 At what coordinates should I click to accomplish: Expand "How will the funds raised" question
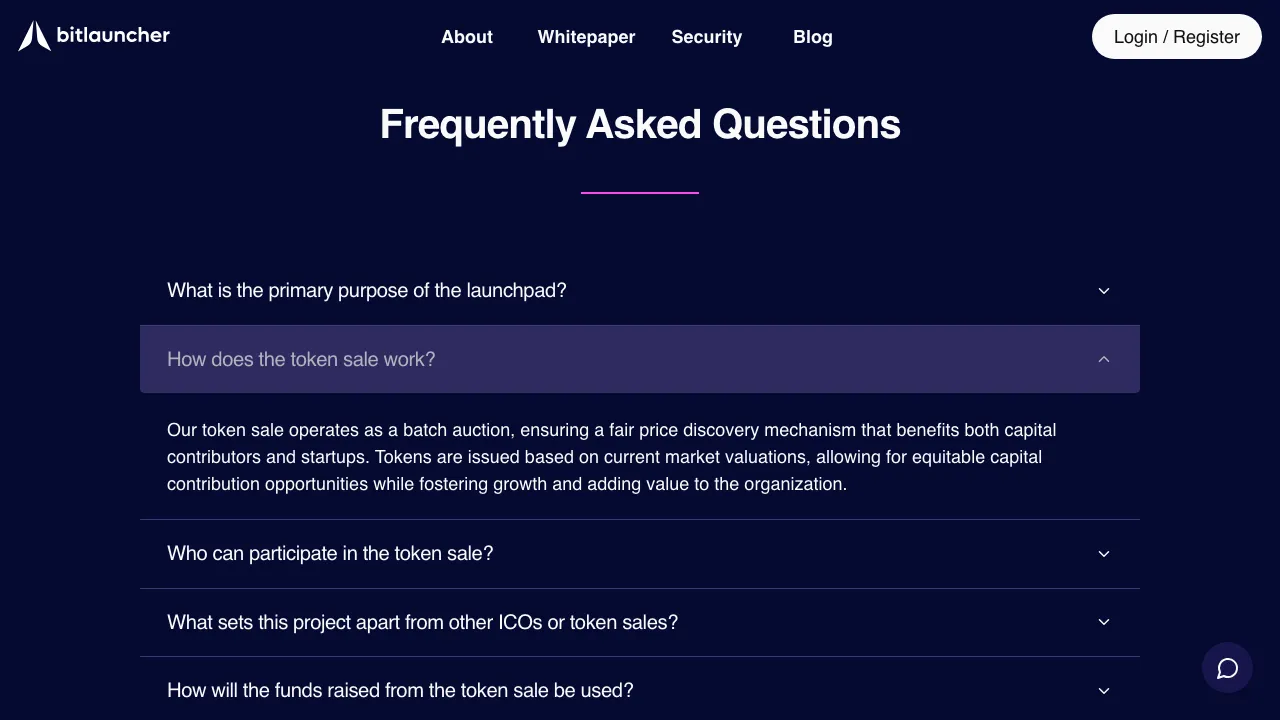click(400, 691)
